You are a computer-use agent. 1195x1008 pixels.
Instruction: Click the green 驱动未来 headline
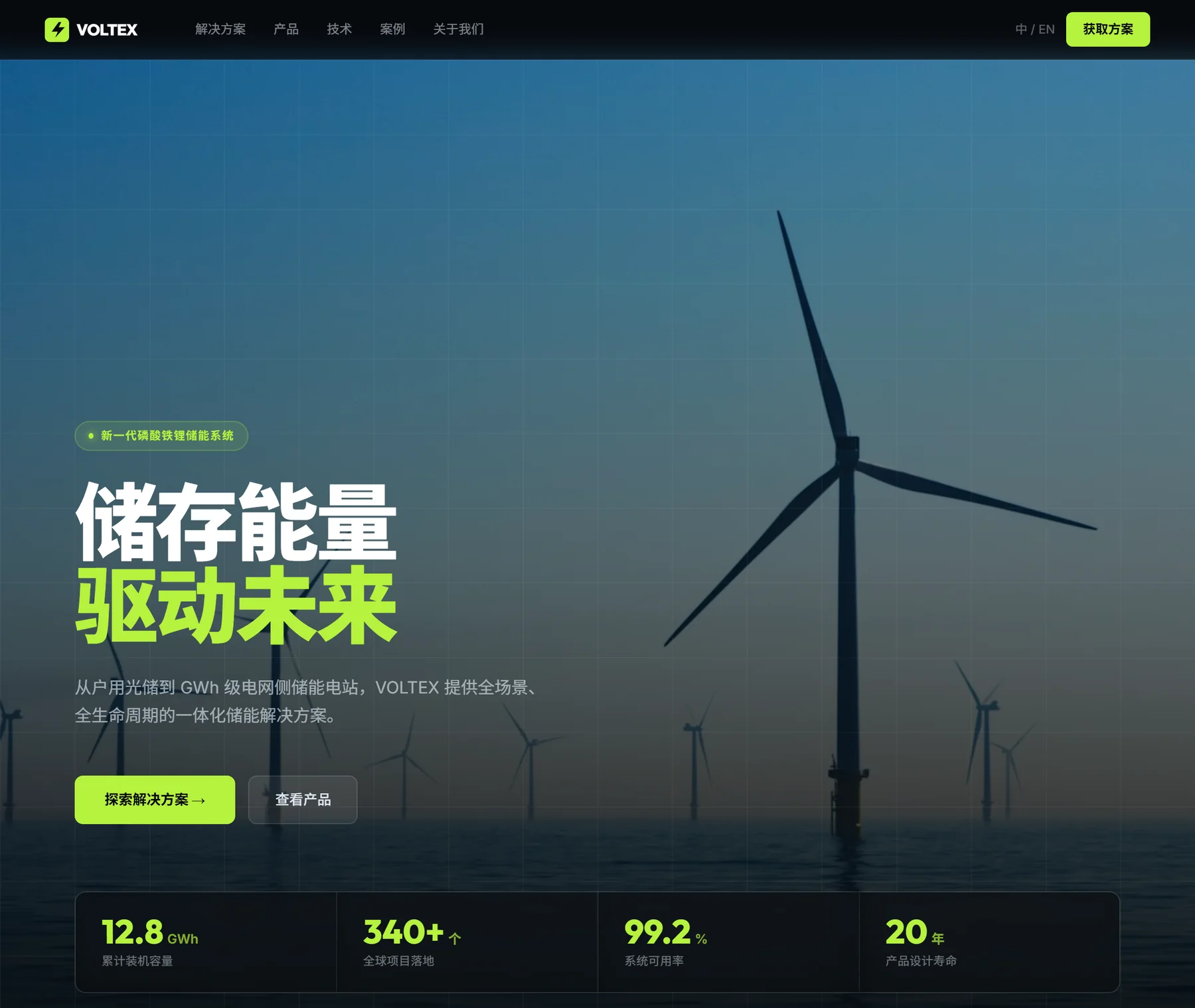[x=236, y=605]
